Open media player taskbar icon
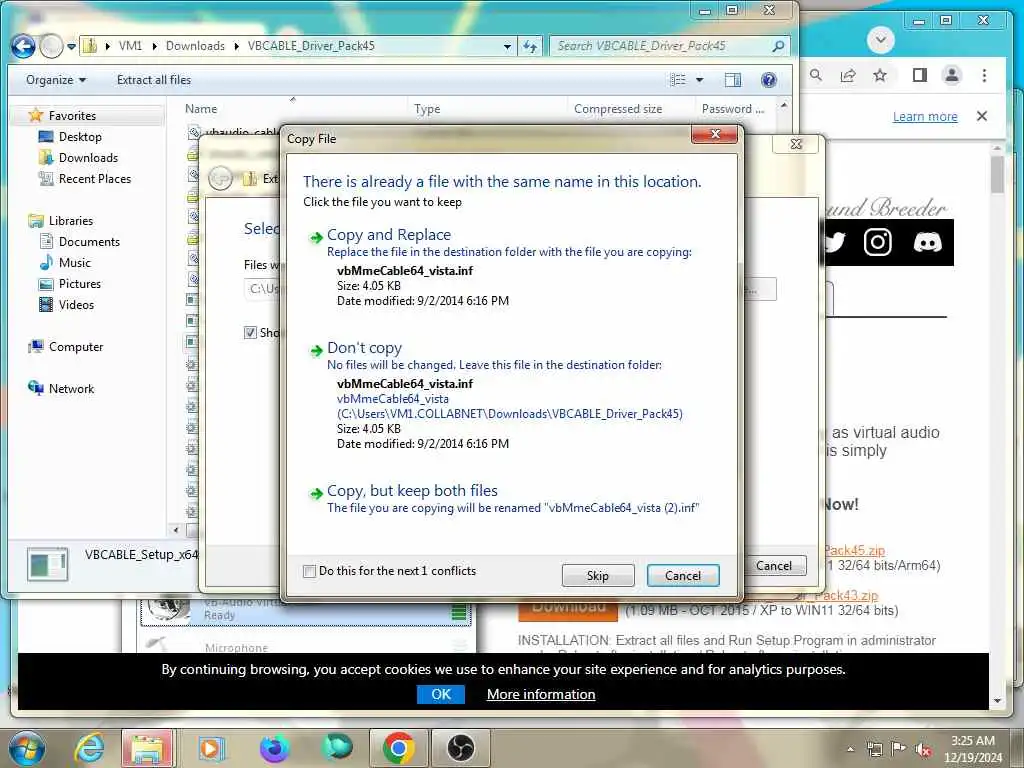Image resolution: width=1024 pixels, height=768 pixels. [x=210, y=748]
